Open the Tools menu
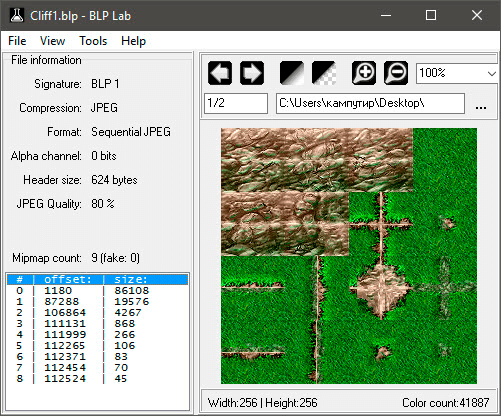 point(93,41)
